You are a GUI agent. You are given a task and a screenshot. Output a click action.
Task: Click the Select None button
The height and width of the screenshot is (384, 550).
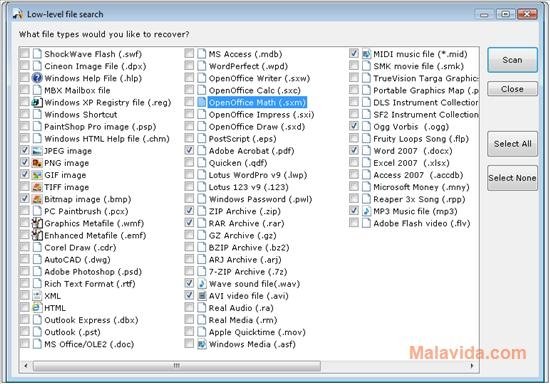point(512,178)
